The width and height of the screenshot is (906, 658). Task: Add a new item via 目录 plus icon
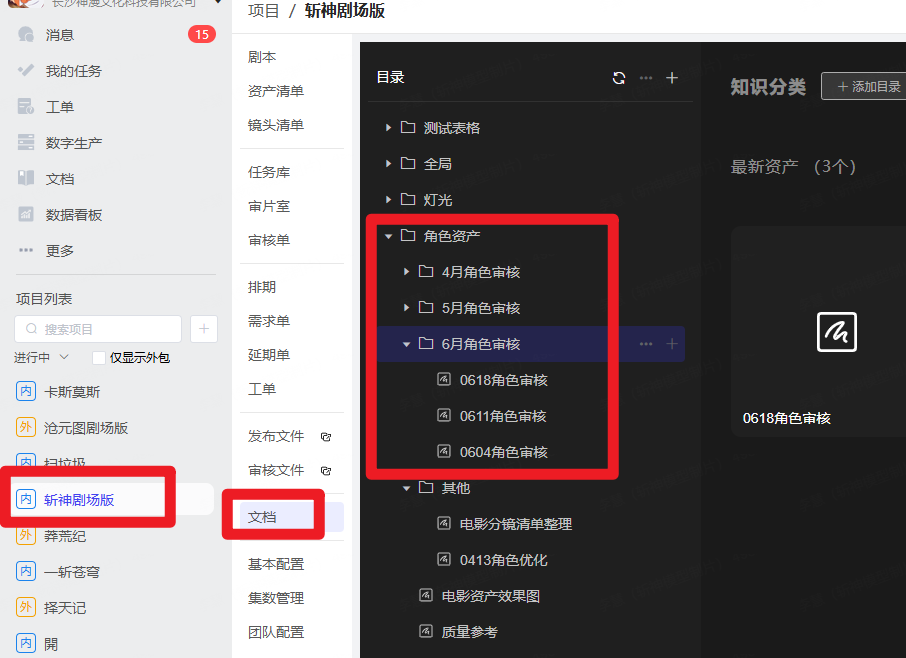tap(672, 78)
